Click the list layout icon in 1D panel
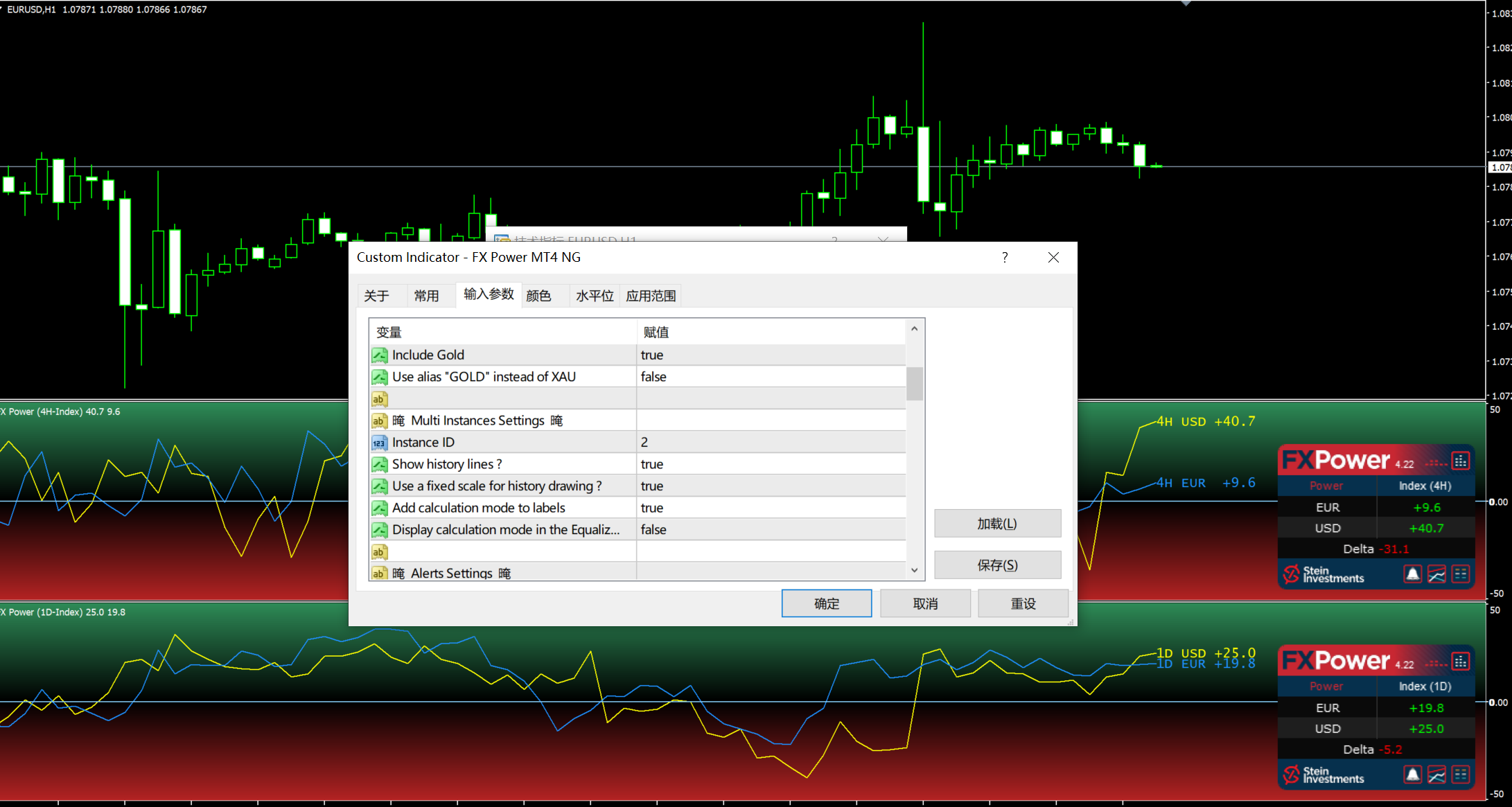 [1461, 774]
